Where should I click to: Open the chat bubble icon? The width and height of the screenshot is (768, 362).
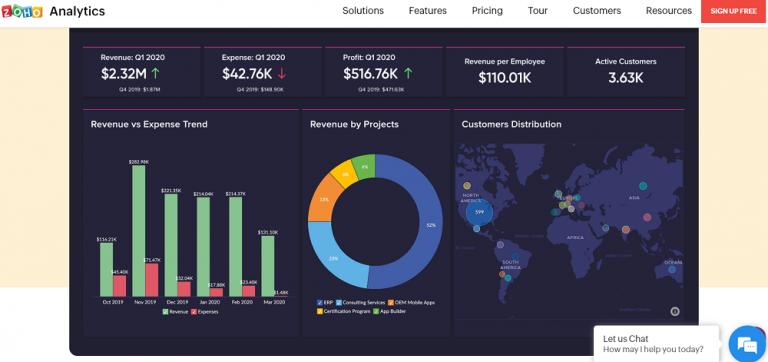pyautogui.click(x=747, y=344)
